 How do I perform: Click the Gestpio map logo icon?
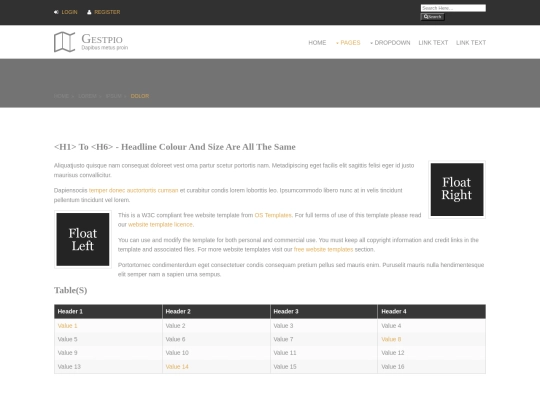64,42
